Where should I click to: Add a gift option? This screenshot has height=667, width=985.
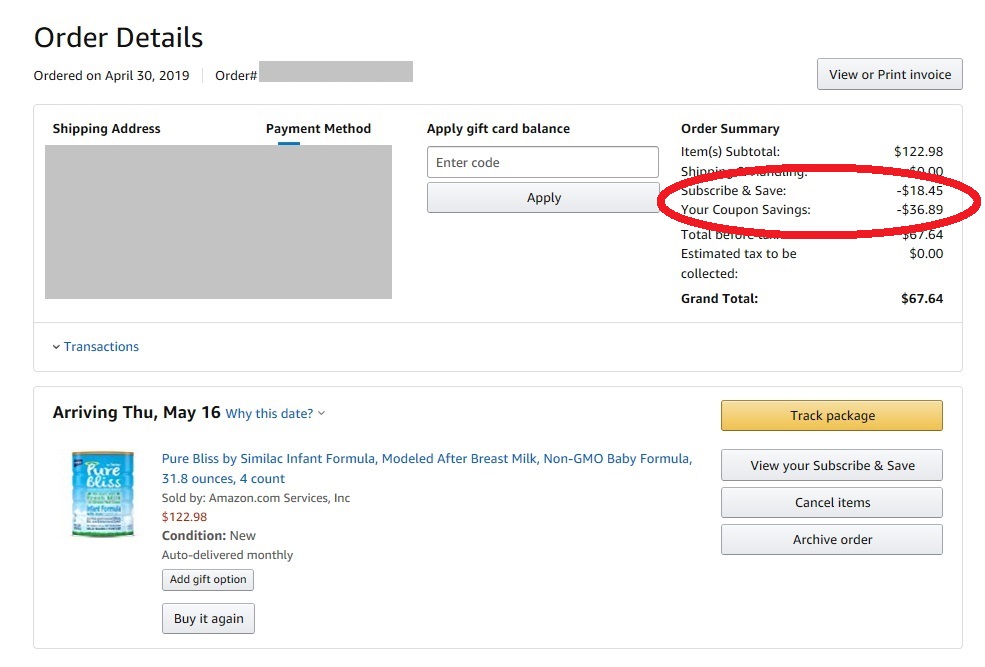click(207, 579)
